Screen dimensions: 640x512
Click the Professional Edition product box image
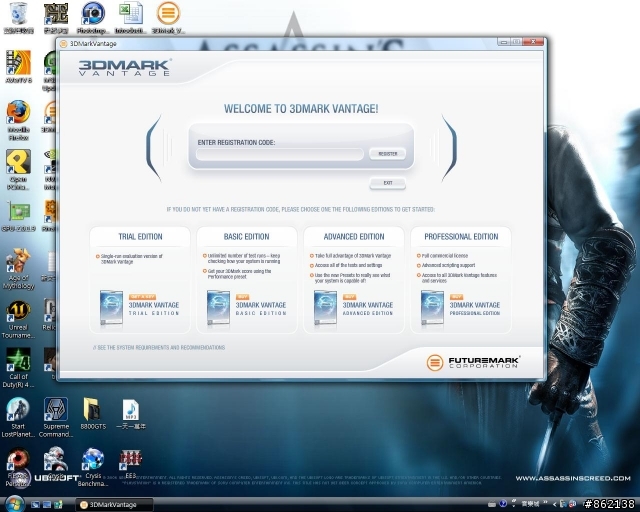pos(432,308)
